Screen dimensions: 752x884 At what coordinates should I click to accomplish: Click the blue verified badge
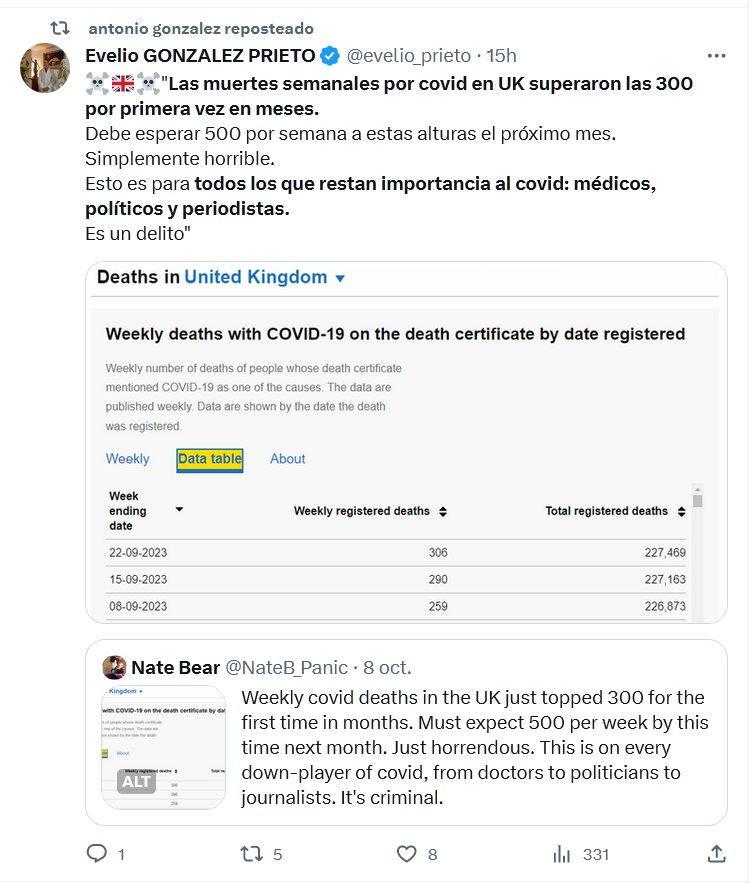[331, 56]
